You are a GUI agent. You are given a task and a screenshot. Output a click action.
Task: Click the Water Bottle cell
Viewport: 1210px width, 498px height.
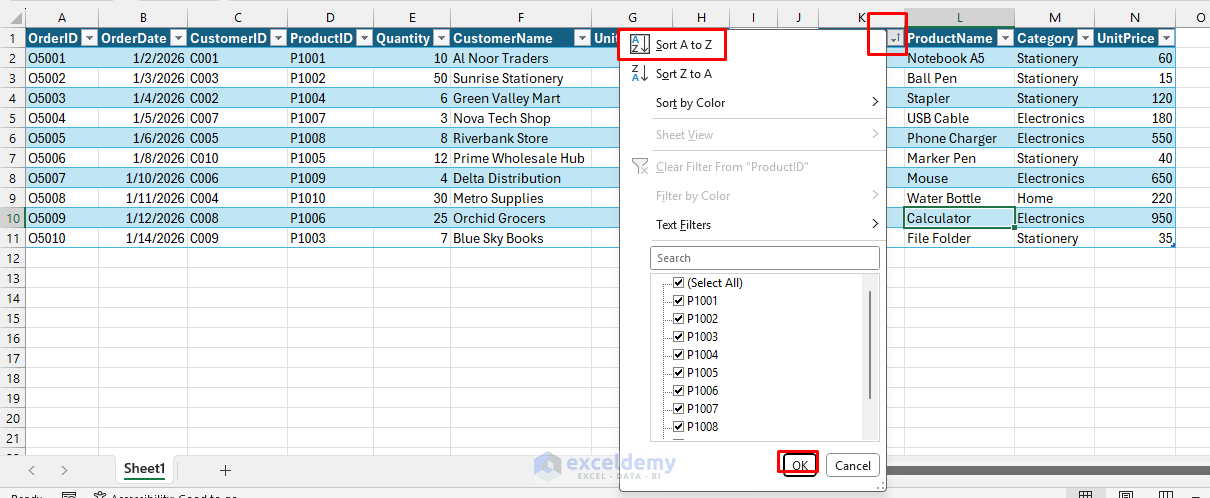point(959,198)
